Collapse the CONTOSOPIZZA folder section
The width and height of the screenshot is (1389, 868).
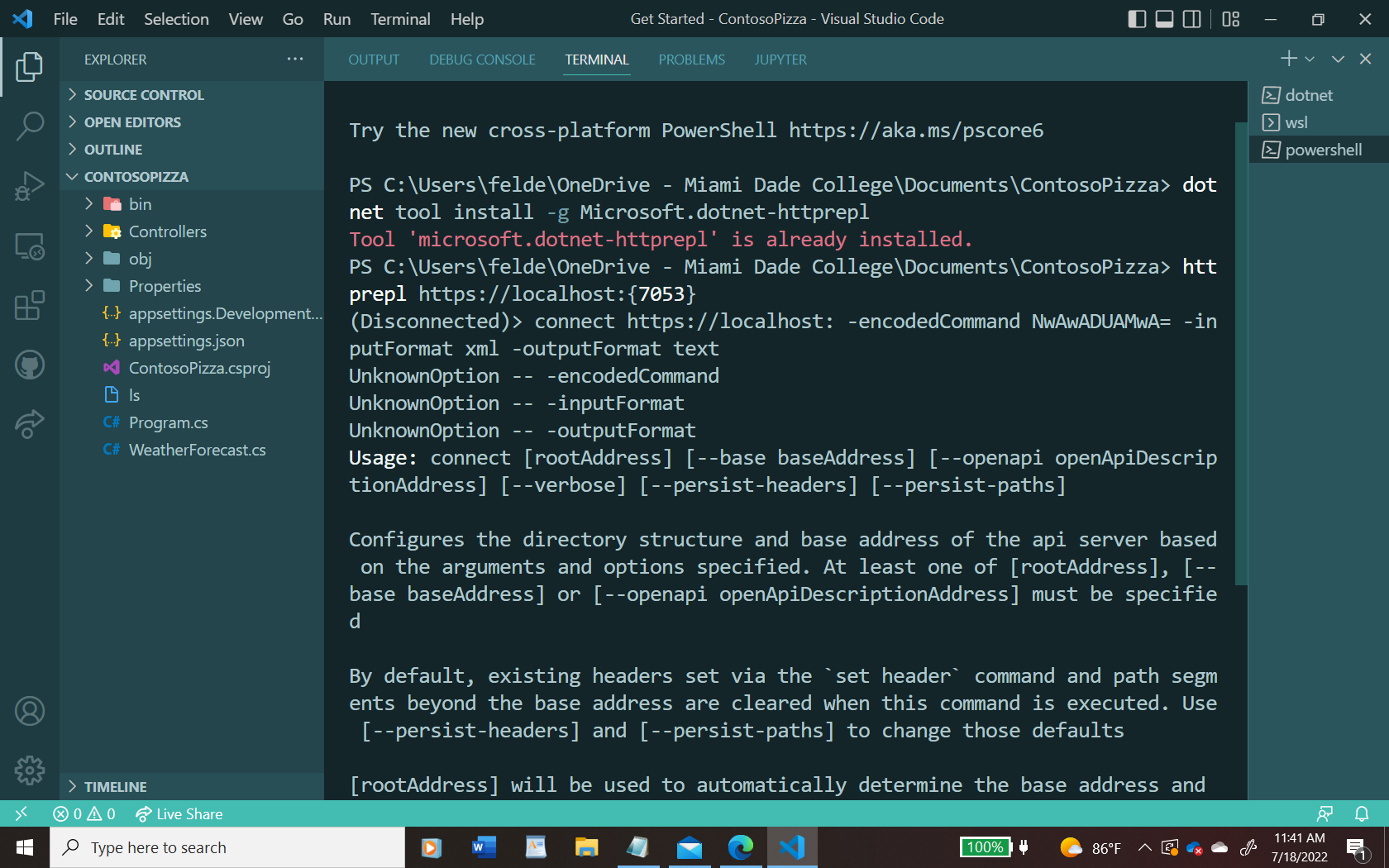[x=192, y=177]
